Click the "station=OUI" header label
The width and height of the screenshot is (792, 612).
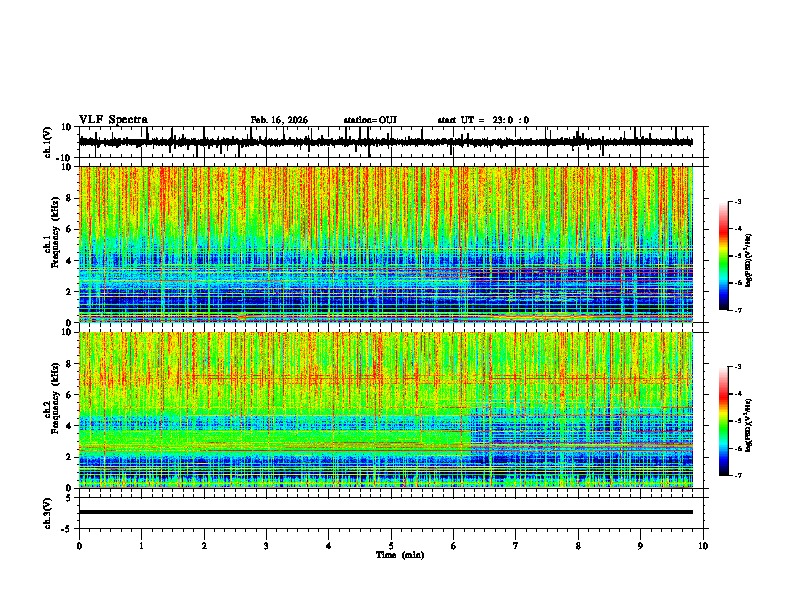click(x=370, y=120)
